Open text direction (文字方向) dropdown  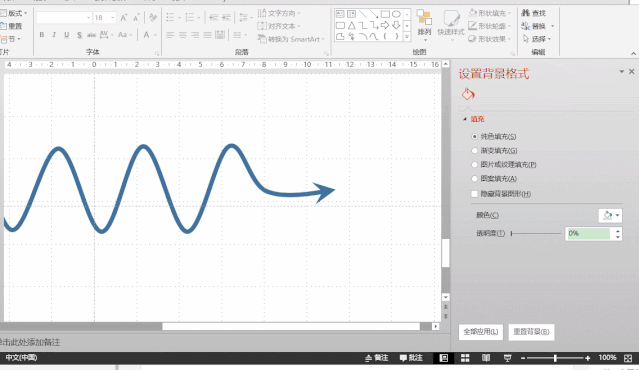click(x=279, y=13)
